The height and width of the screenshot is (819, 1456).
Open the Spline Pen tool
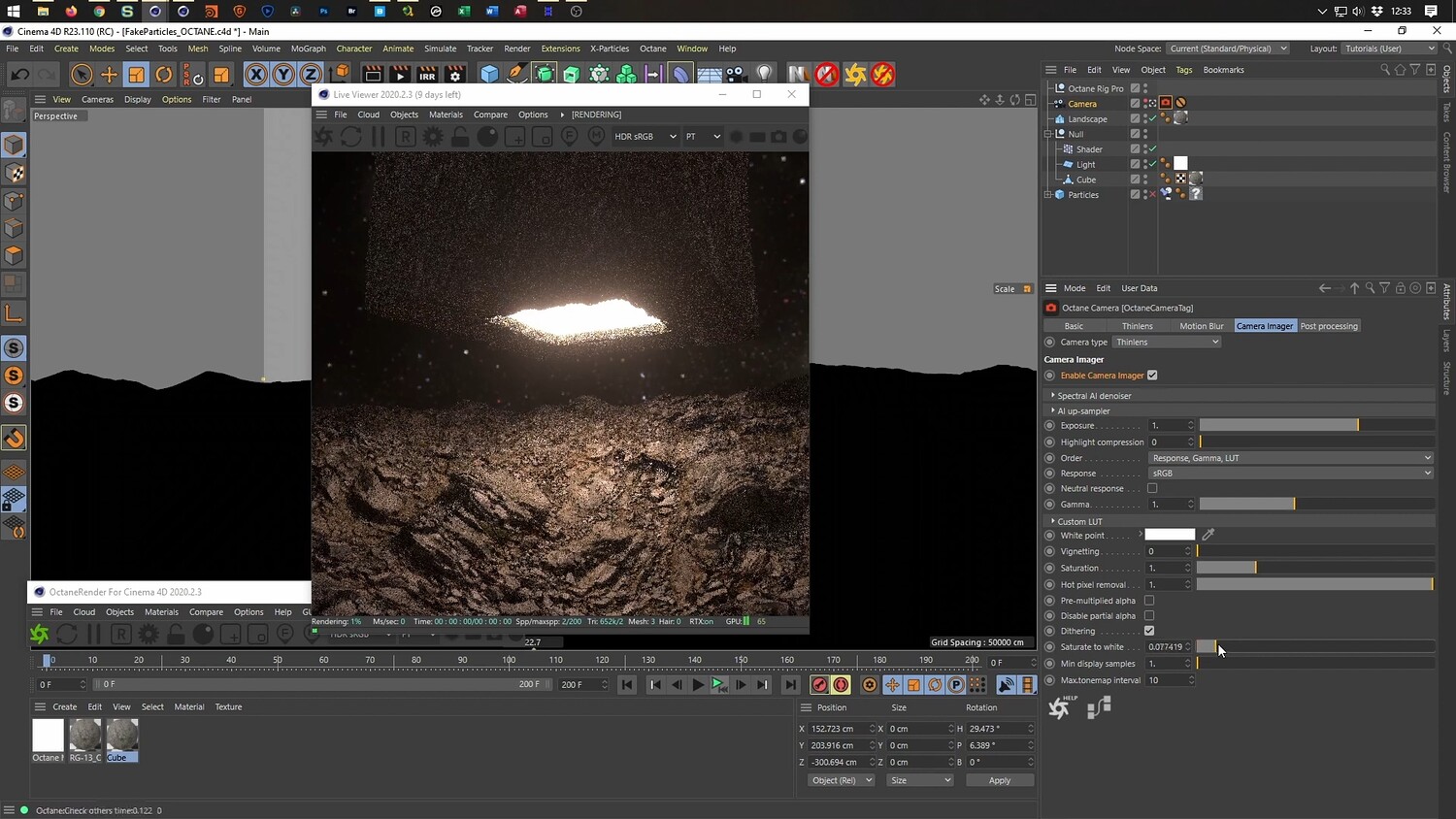click(x=517, y=75)
